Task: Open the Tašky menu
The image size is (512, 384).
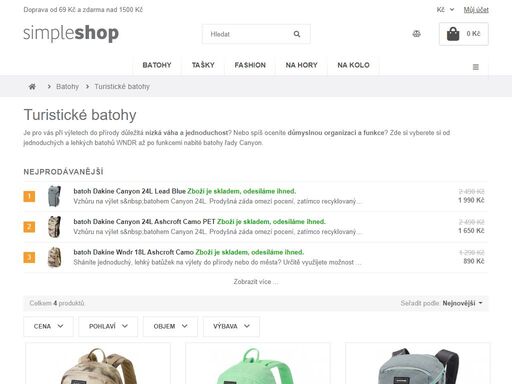Action: [203, 65]
